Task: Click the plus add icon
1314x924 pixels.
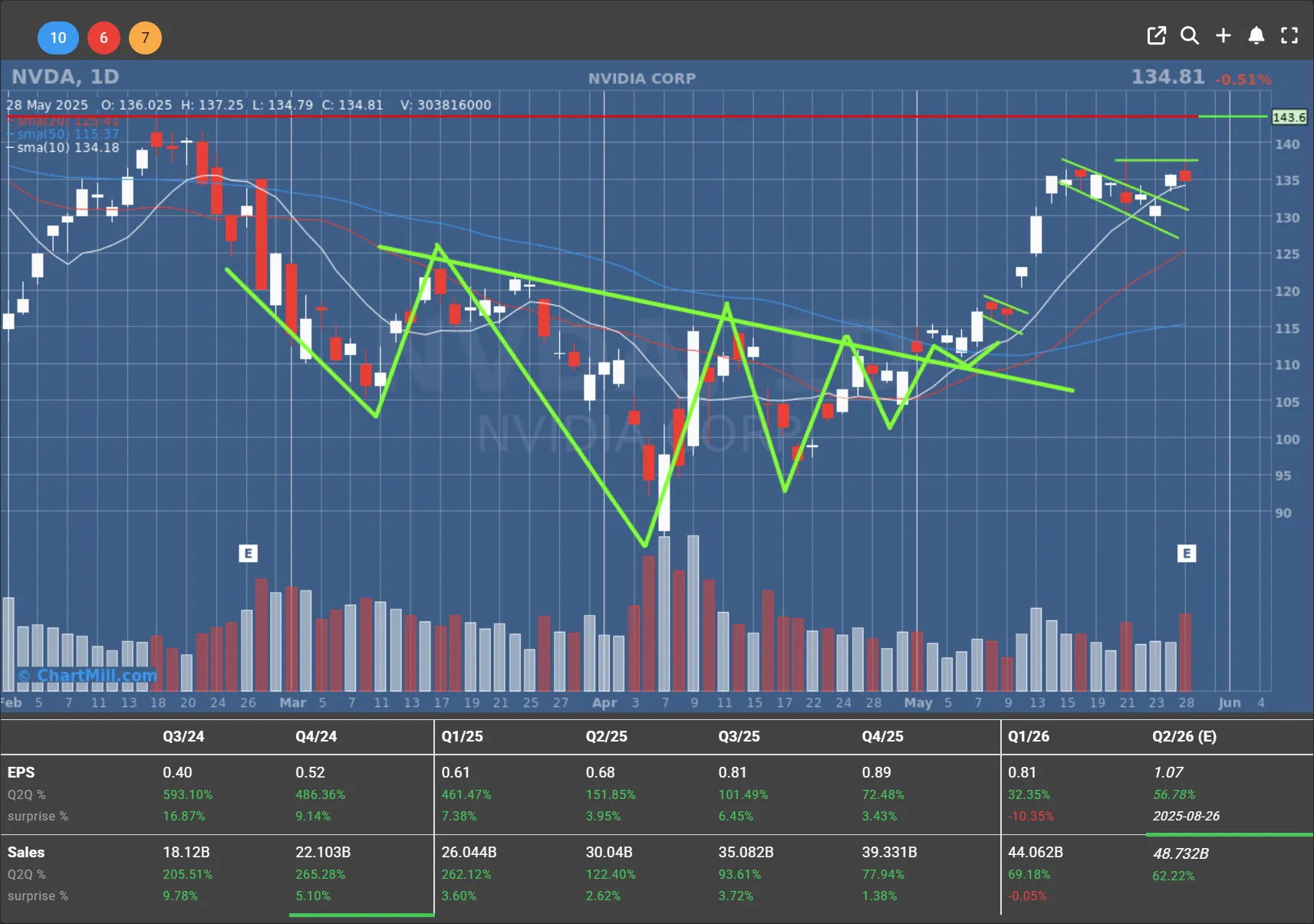Action: click(1223, 35)
